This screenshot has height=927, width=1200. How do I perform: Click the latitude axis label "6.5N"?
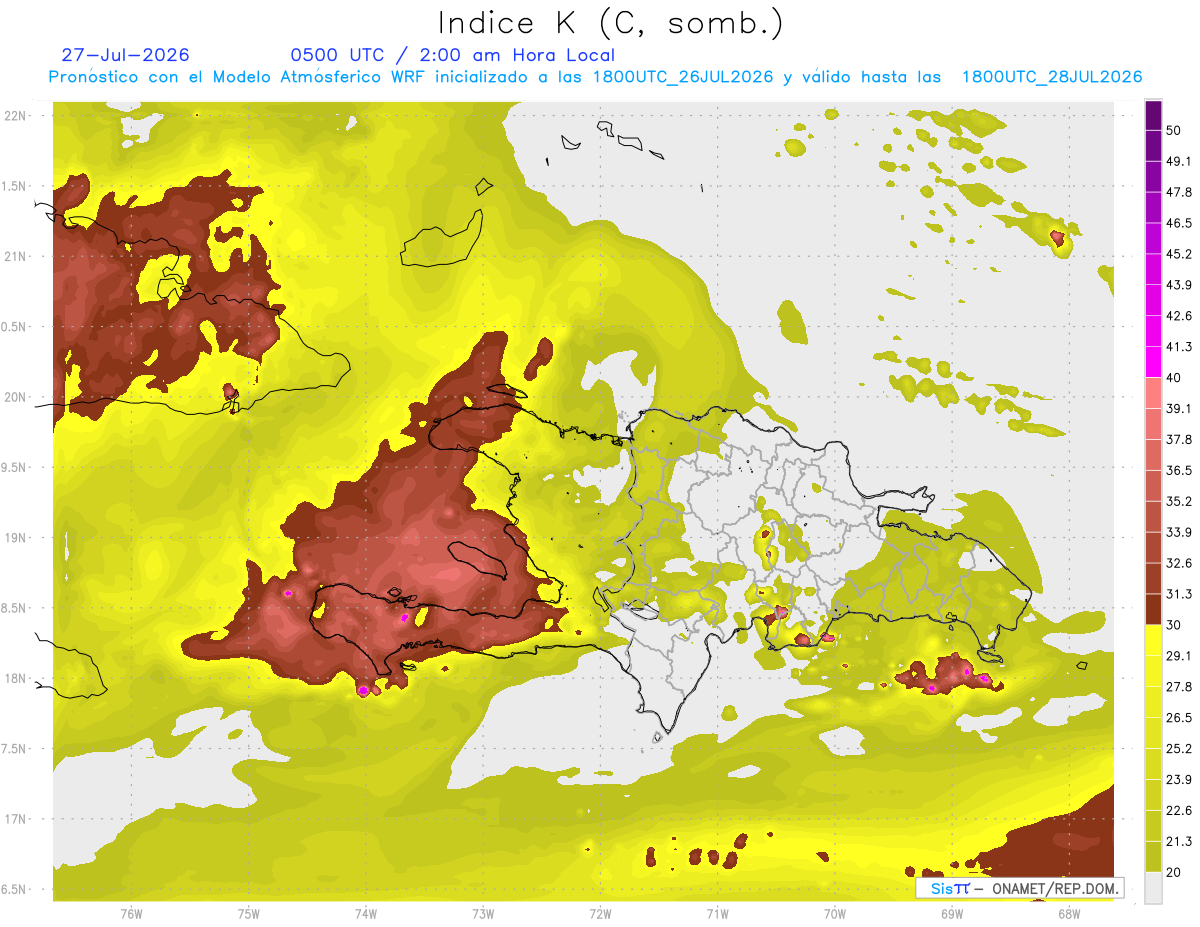click(x=15, y=889)
